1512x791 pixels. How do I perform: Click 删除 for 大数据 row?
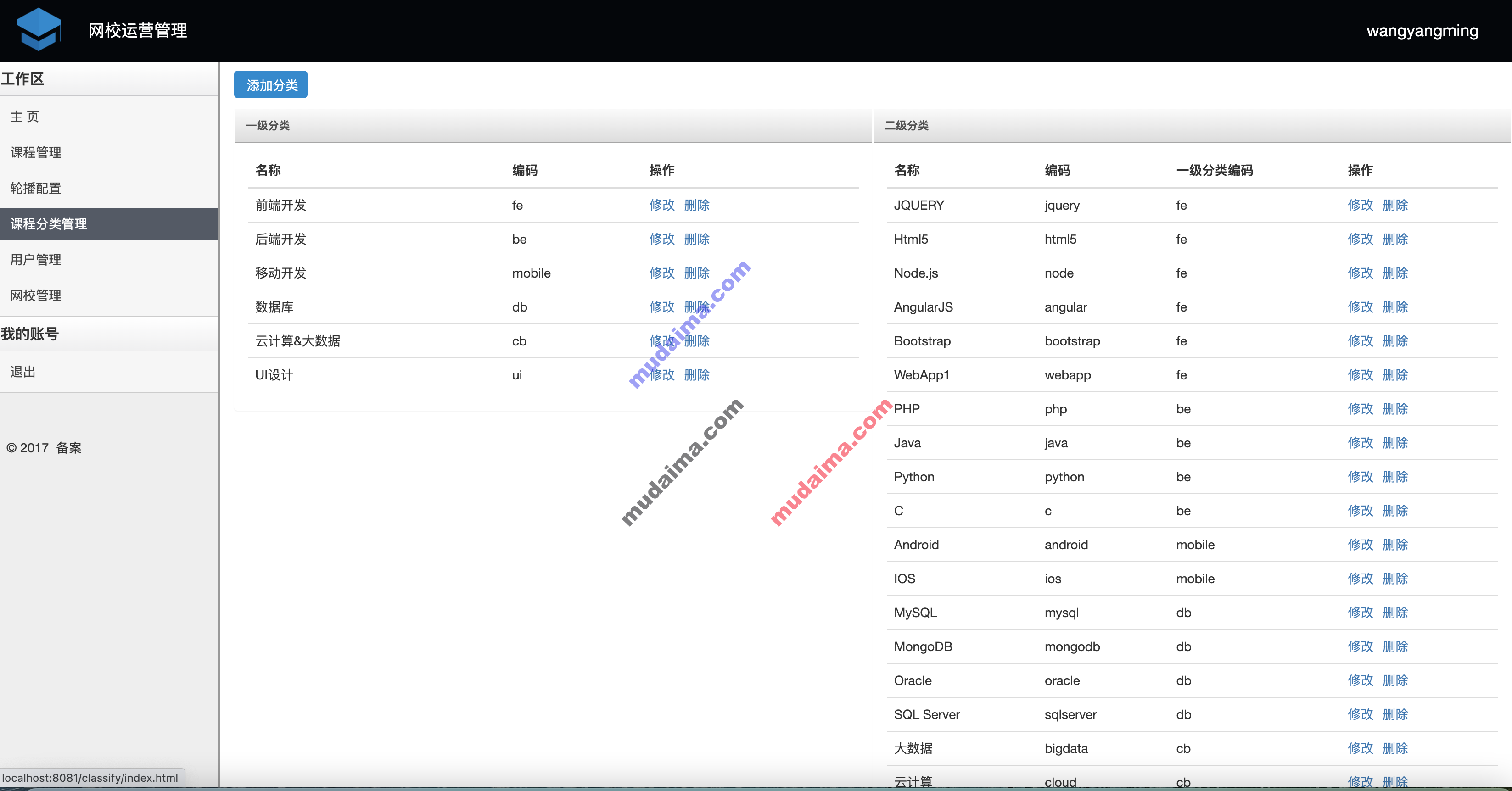pyautogui.click(x=1395, y=750)
